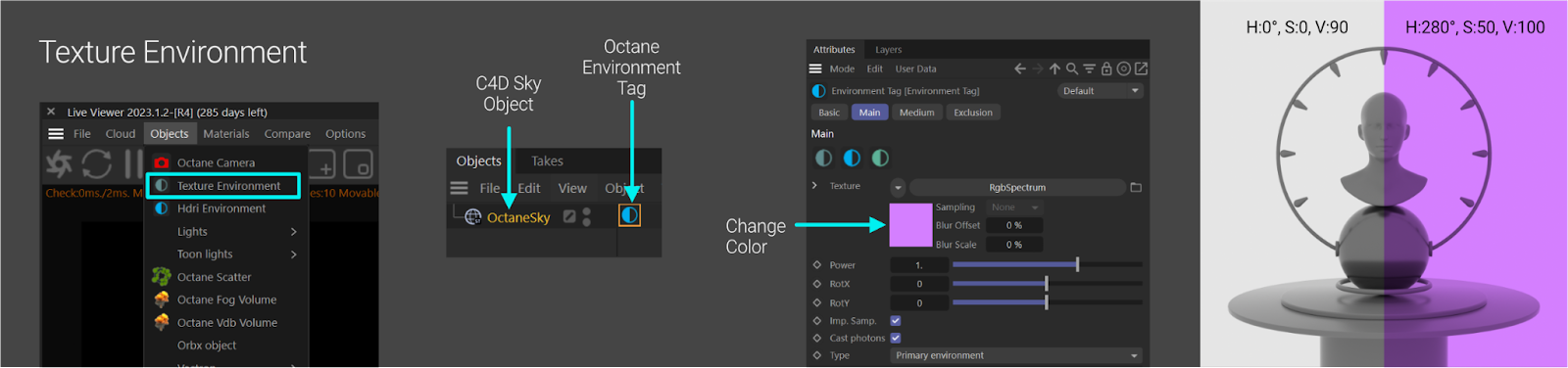Toggle the OctaneSky visibility dots
Viewport: 1568px width, 368px height.
tap(587, 216)
